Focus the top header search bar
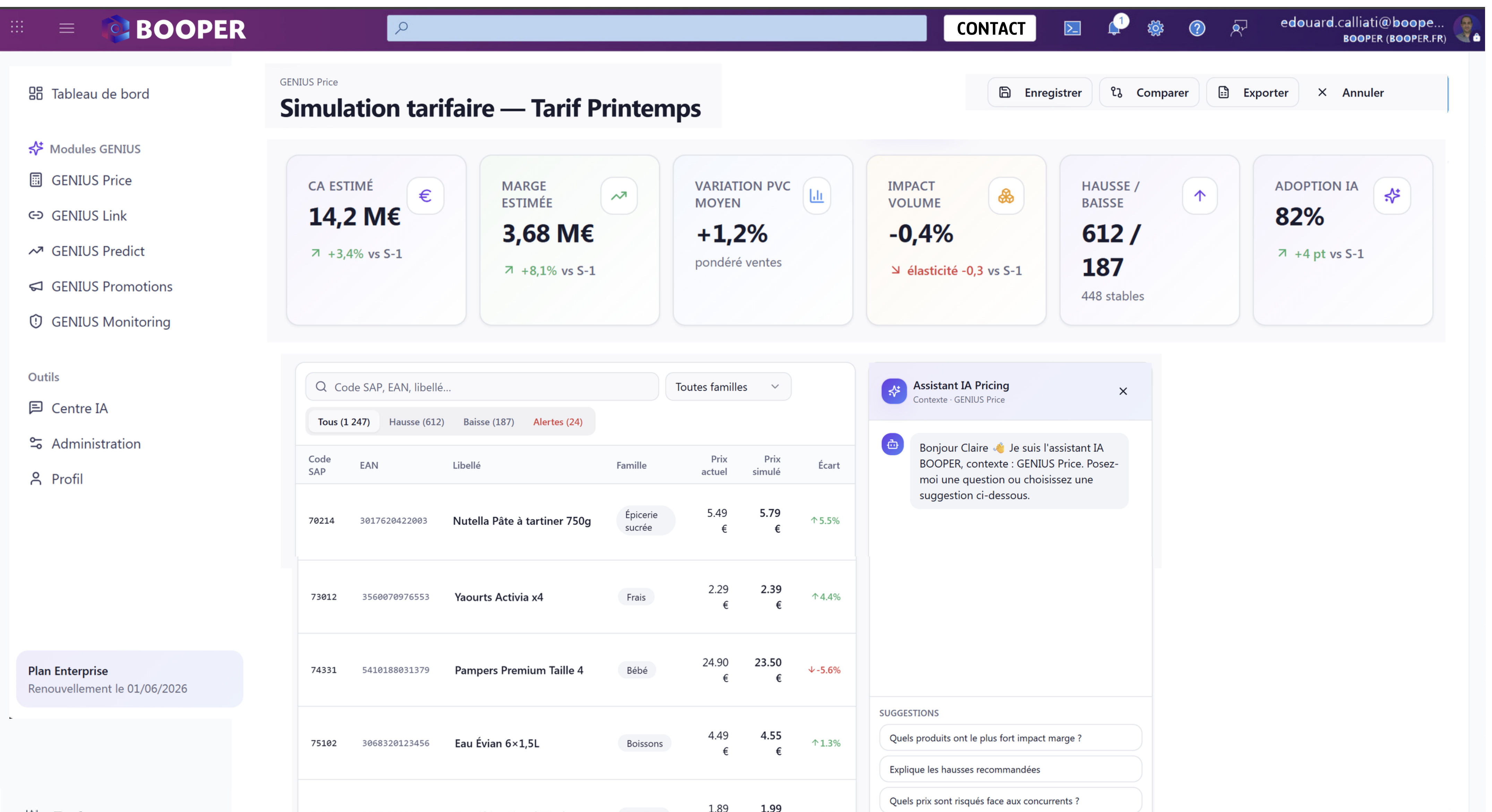This screenshot has width=1492, height=812. (656, 28)
